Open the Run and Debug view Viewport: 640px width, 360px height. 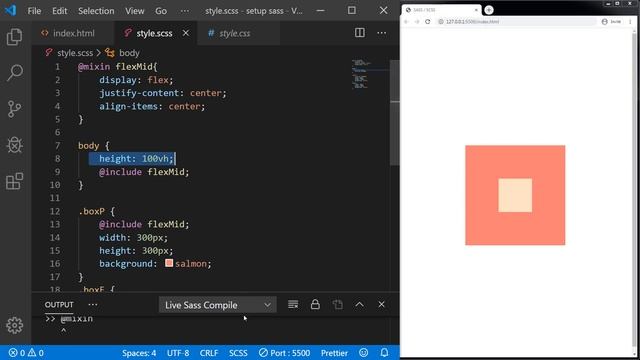coord(15,145)
